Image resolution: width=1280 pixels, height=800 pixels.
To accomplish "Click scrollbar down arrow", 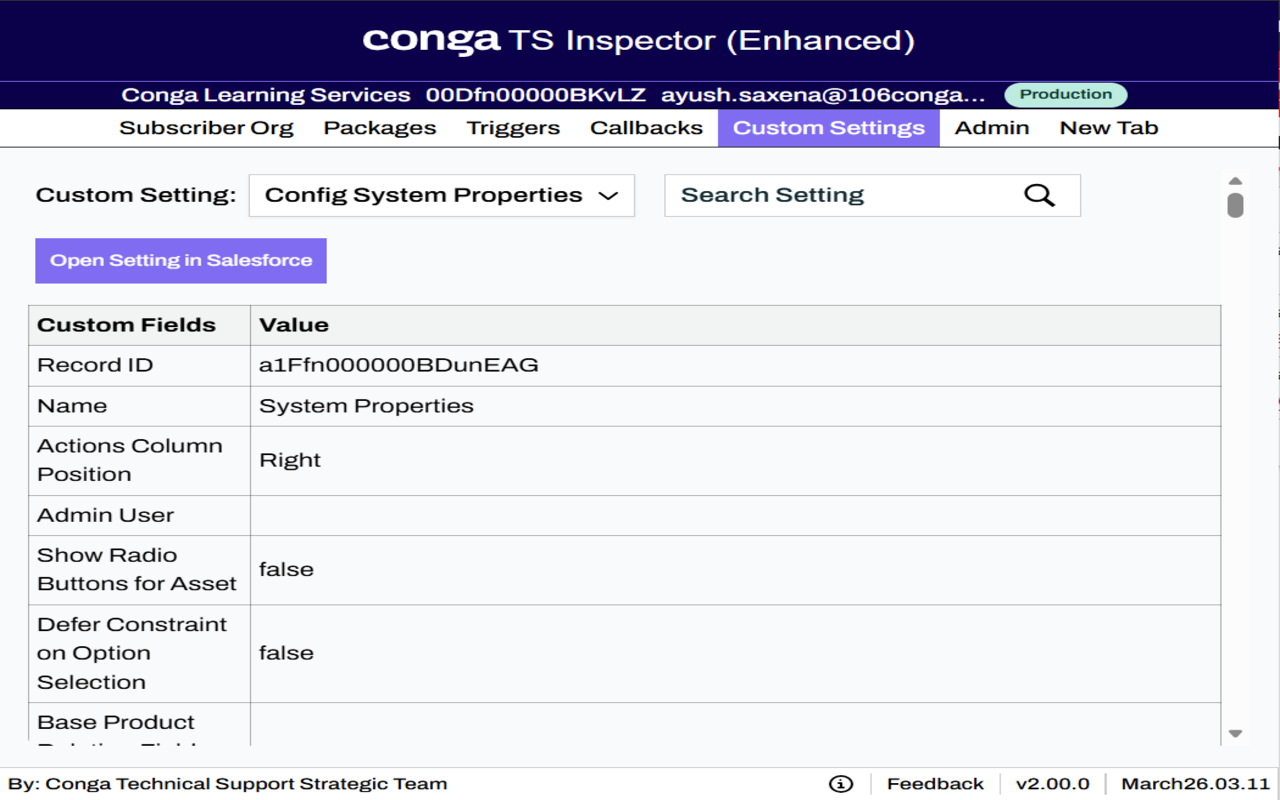I will pyautogui.click(x=1235, y=733).
